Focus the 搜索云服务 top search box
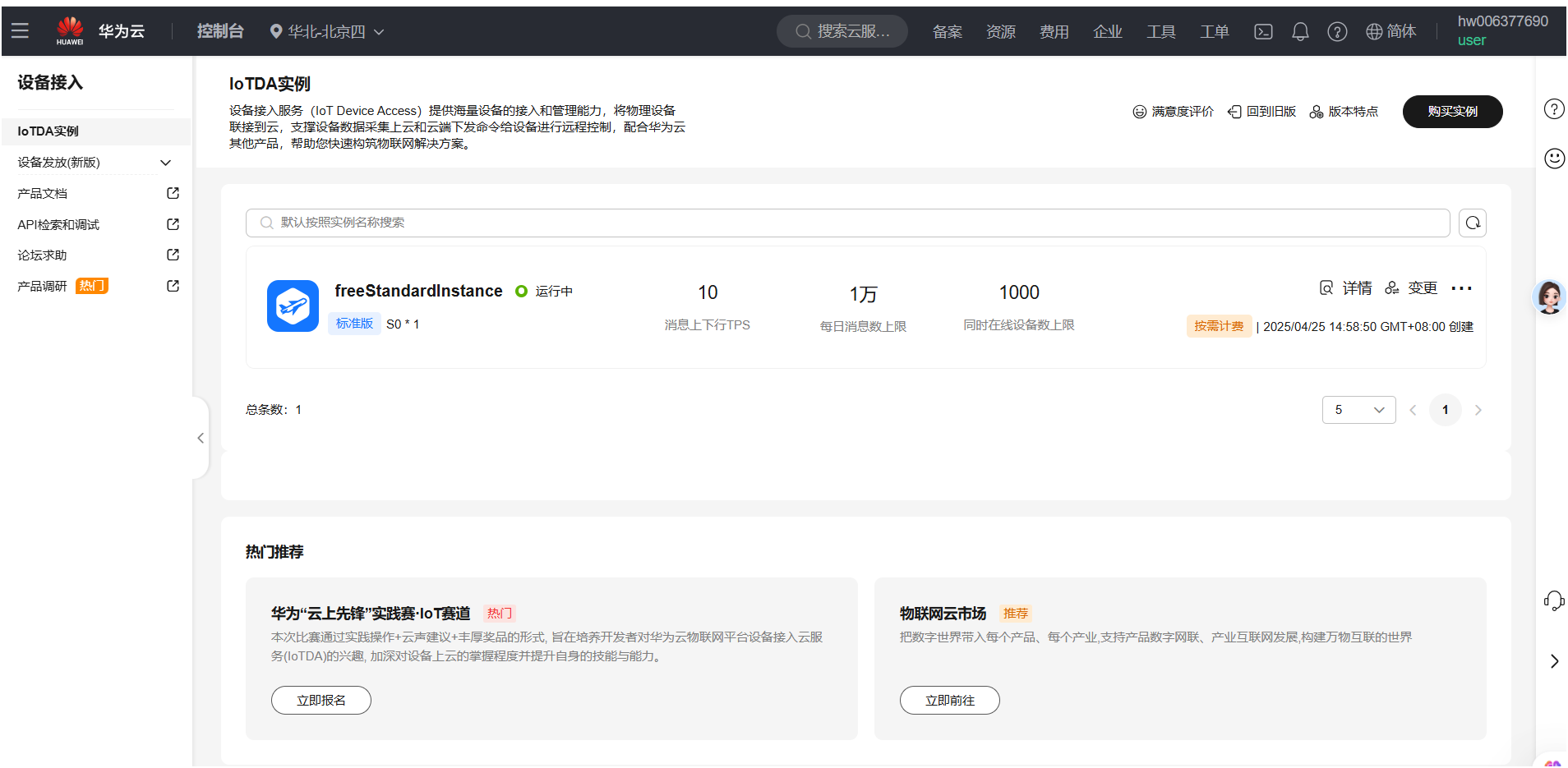 click(x=842, y=31)
